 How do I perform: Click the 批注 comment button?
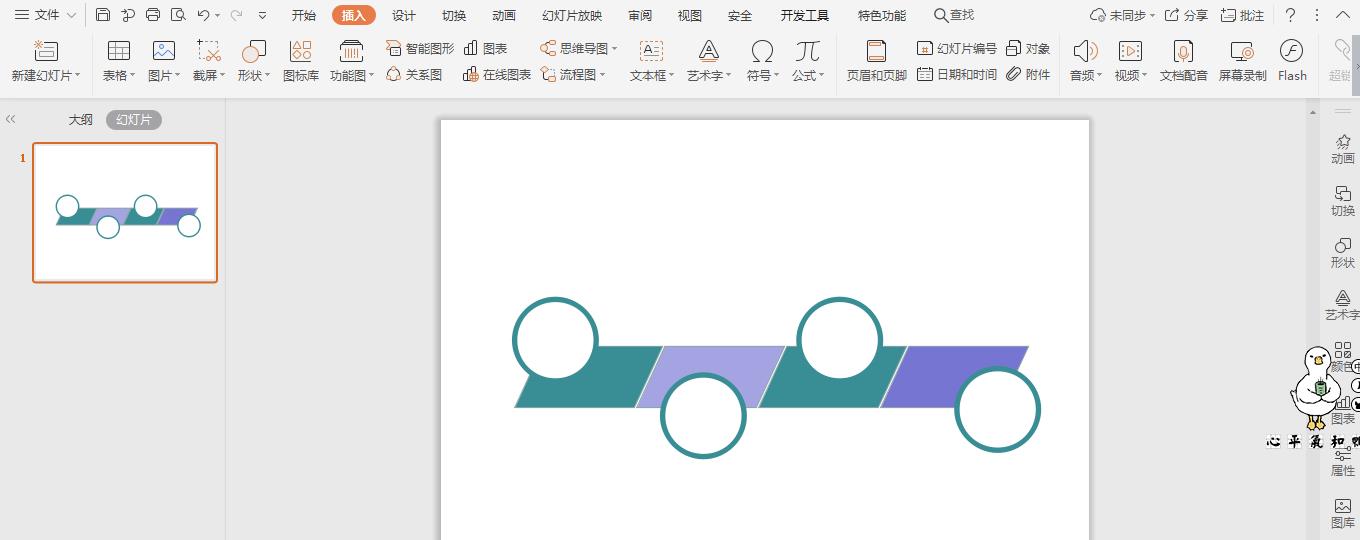1243,15
